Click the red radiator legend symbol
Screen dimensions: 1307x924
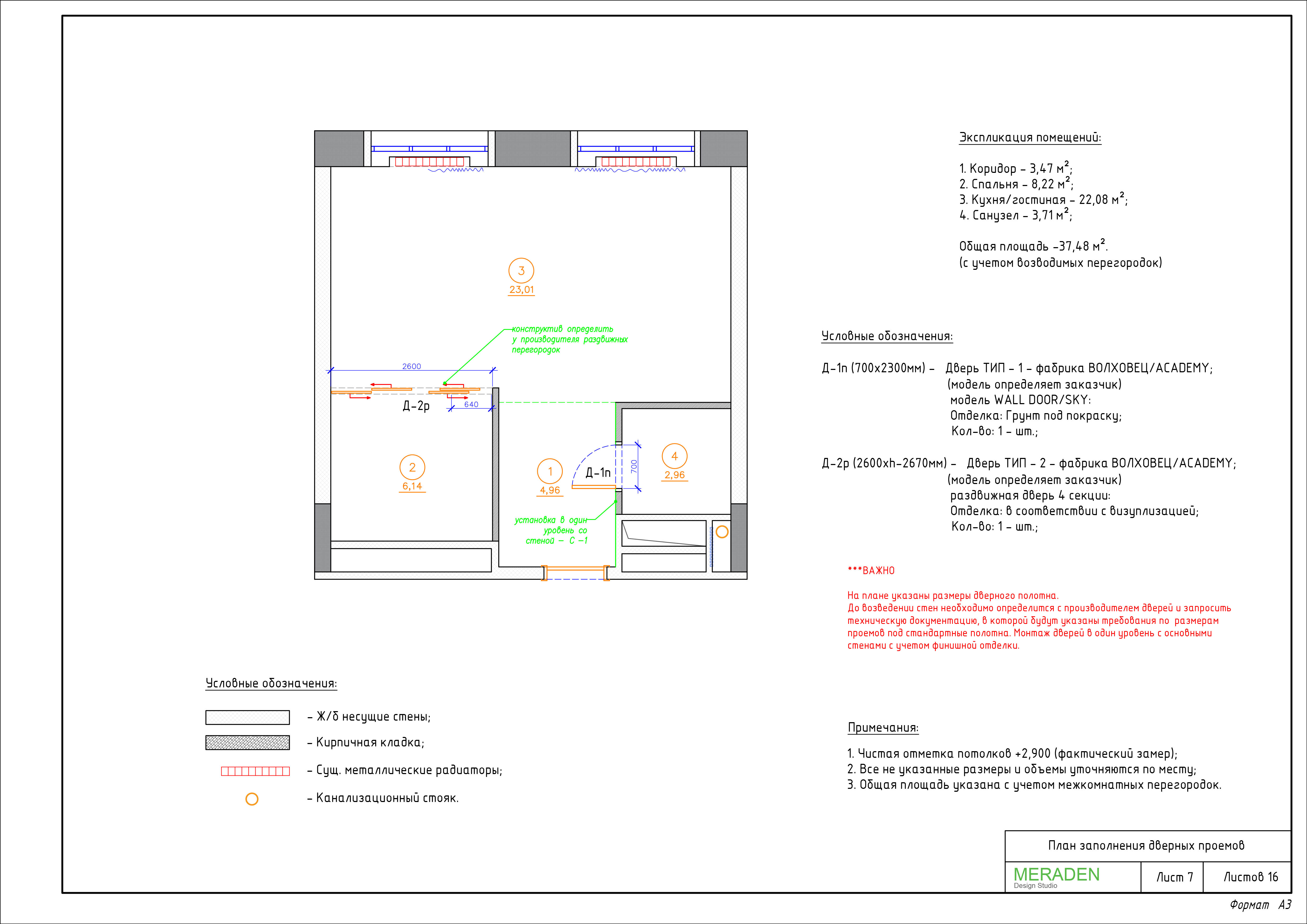pos(255,771)
